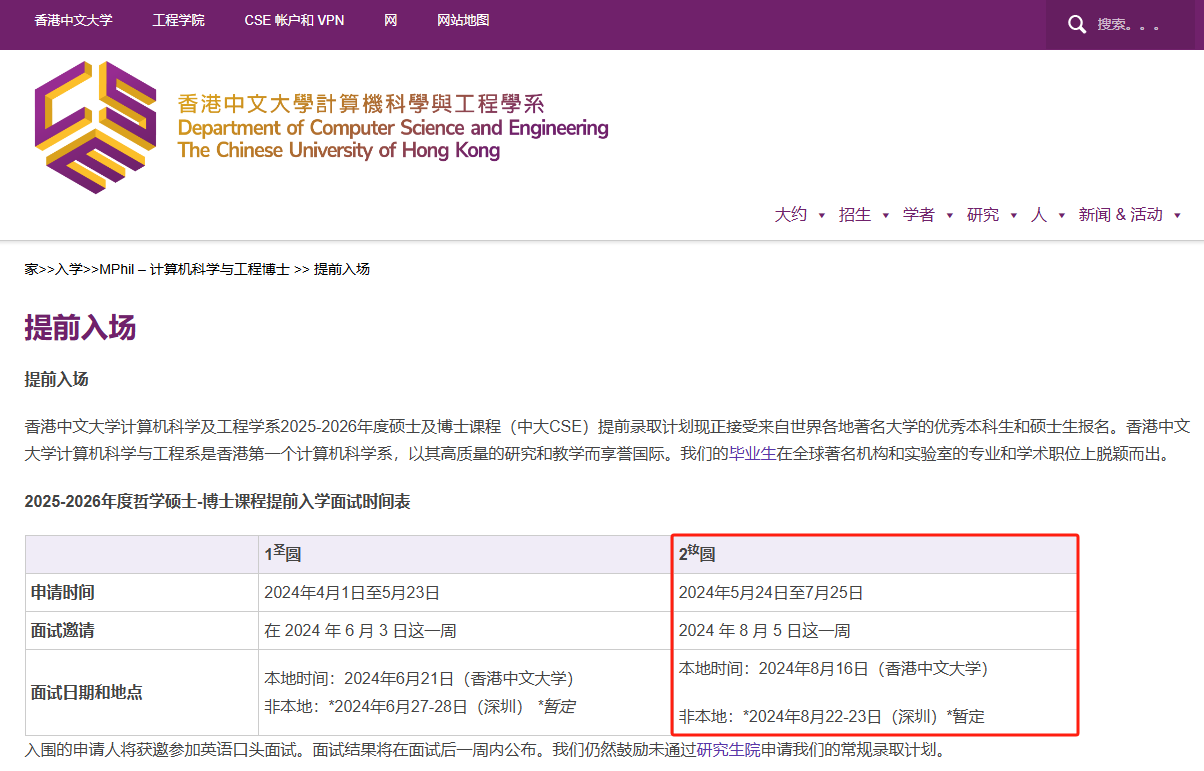Open the 学者 navigation menu
This screenshot has height=771, width=1204.
(918, 214)
